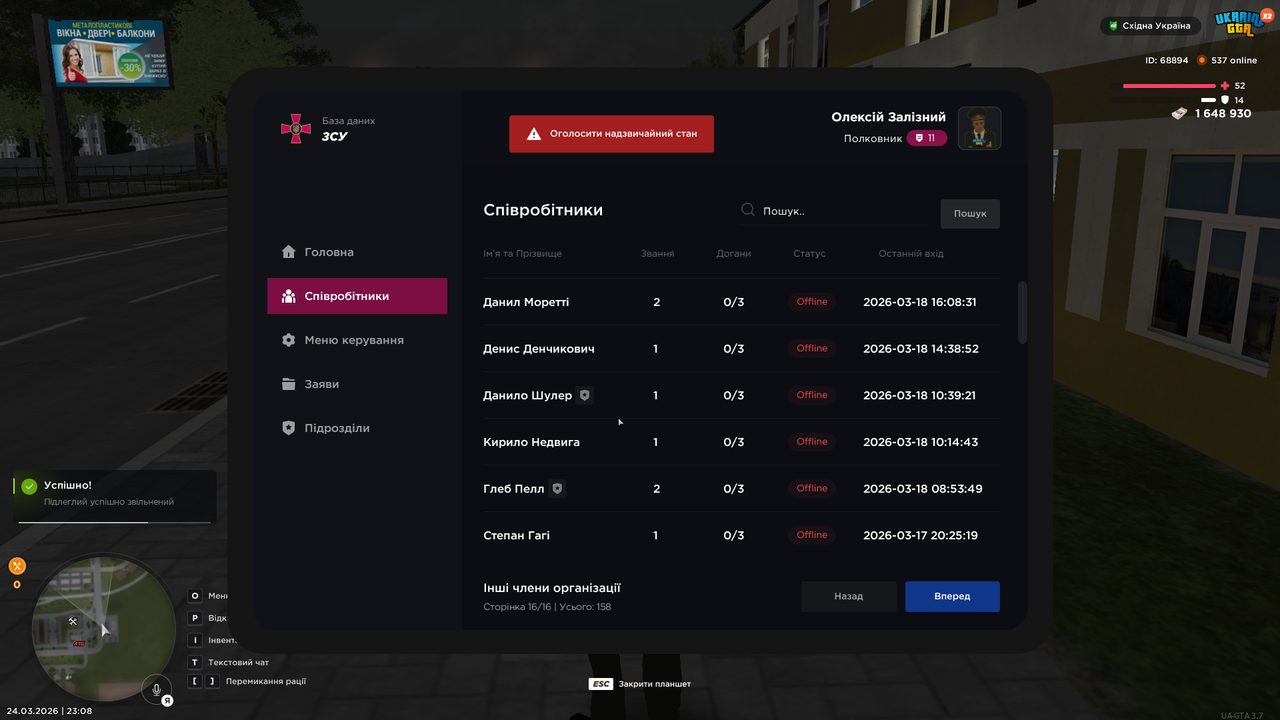Click the money icon beside 1 648 930
The width and height of the screenshot is (1280, 720).
tap(1180, 114)
